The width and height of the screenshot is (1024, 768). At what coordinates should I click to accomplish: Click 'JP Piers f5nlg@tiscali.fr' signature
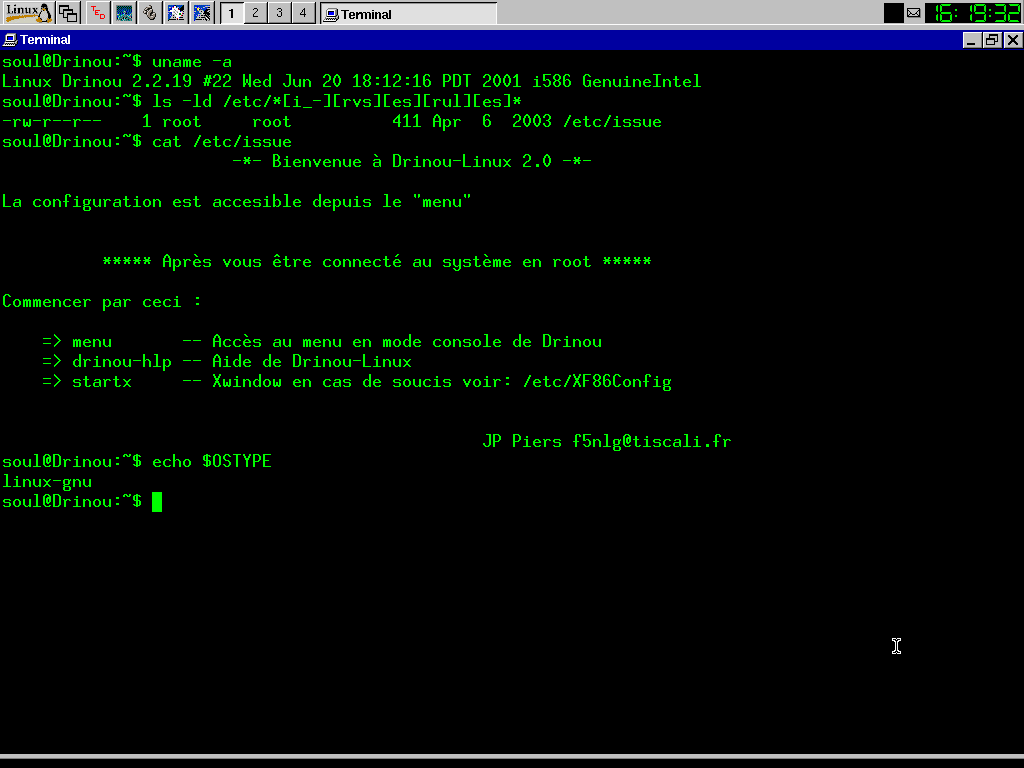pyautogui.click(x=607, y=442)
